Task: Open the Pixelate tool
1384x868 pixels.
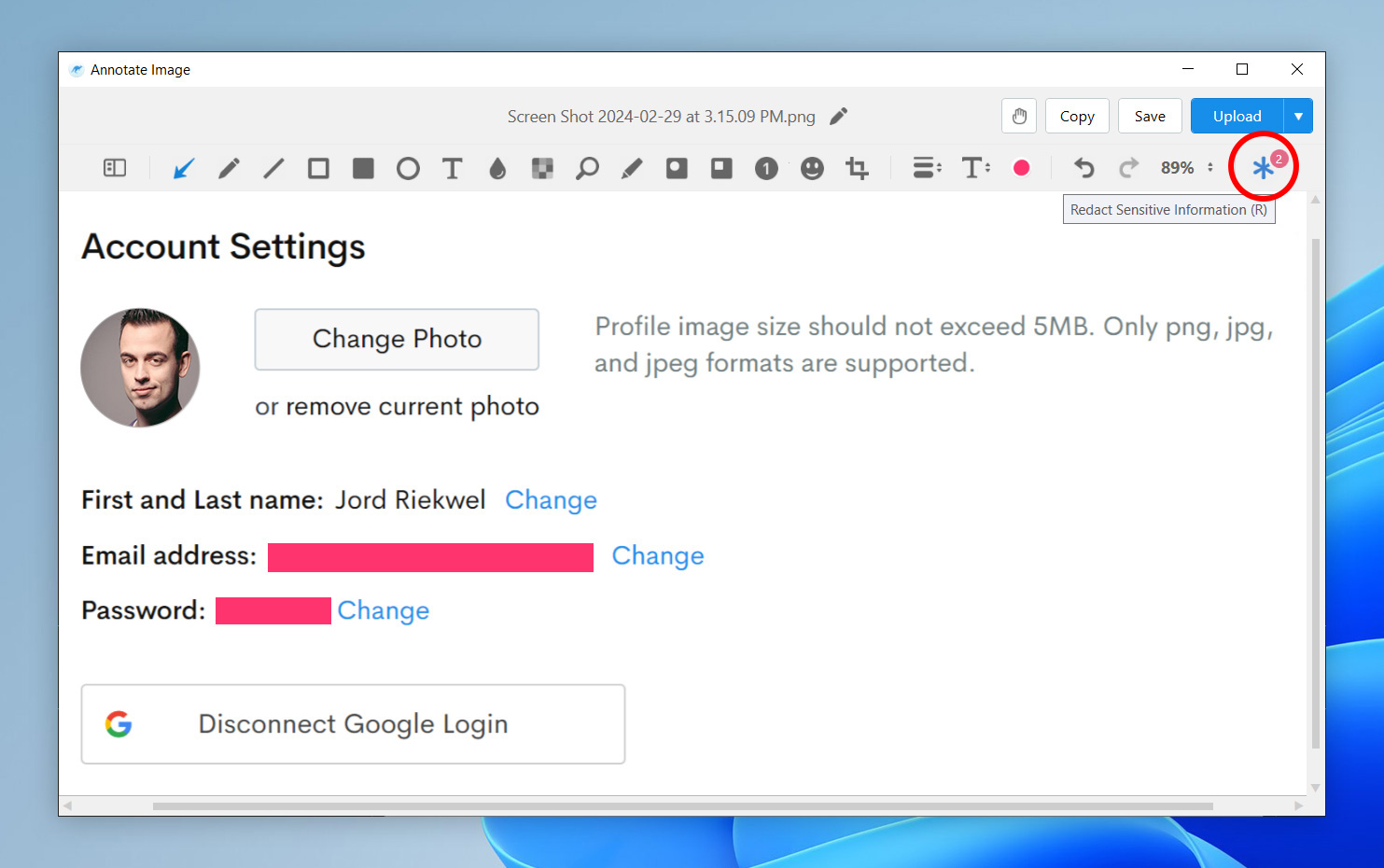Action: coord(542,168)
